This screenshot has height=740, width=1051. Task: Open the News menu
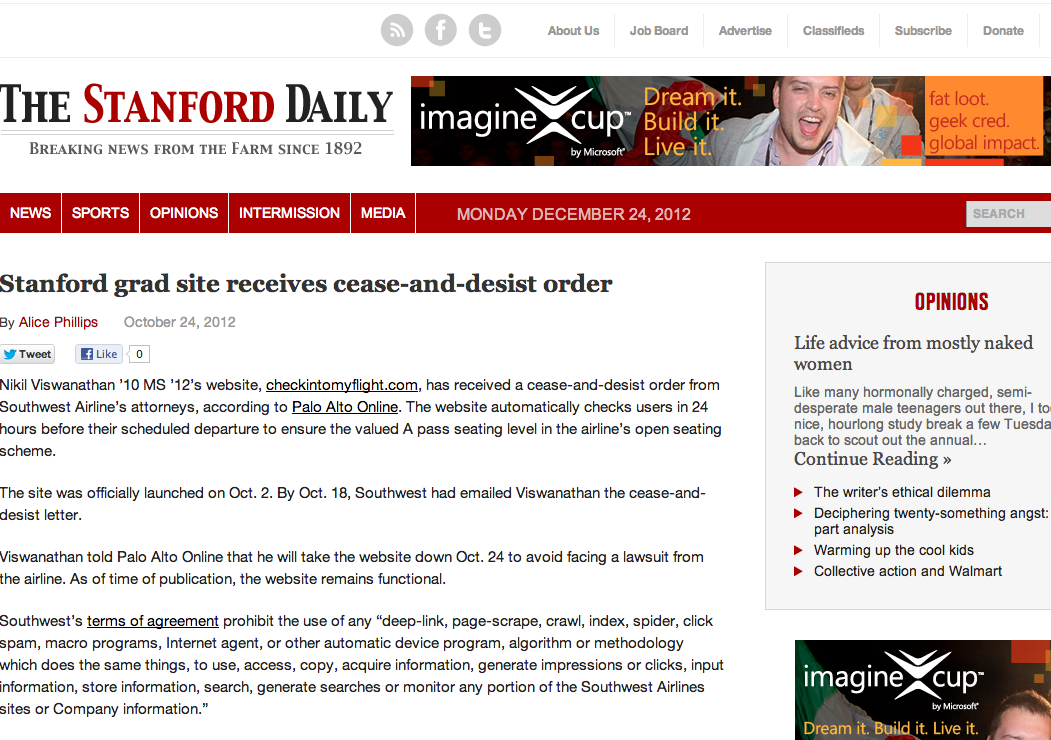tap(30, 213)
